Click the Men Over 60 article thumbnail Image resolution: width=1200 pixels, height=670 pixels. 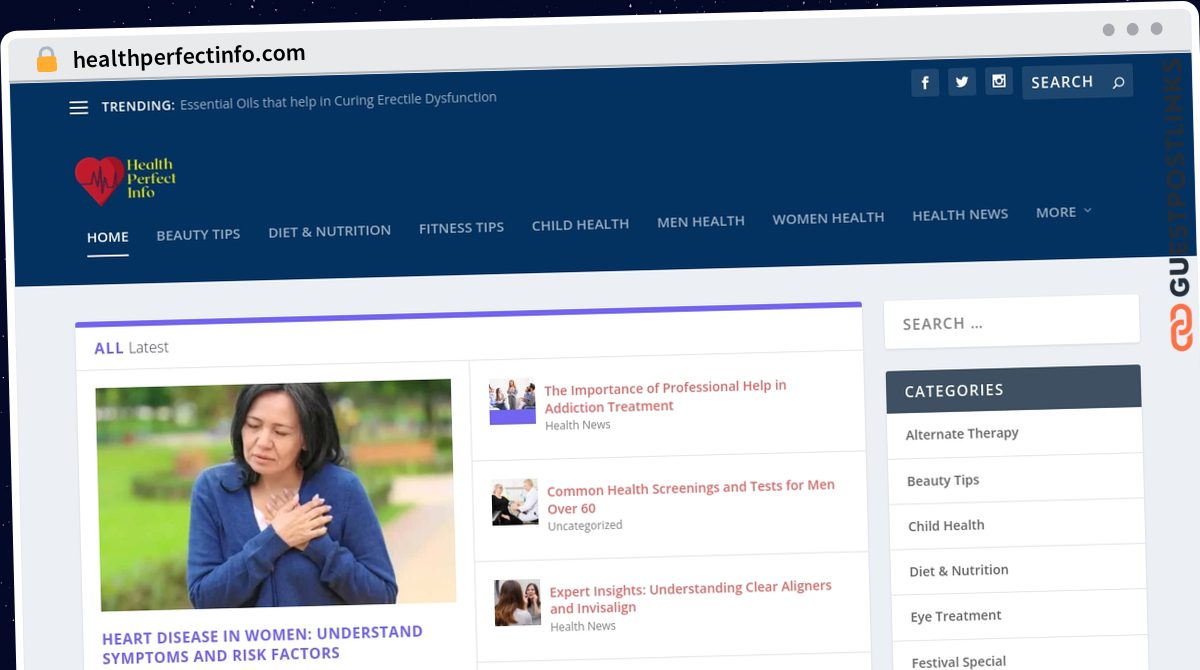coord(515,502)
